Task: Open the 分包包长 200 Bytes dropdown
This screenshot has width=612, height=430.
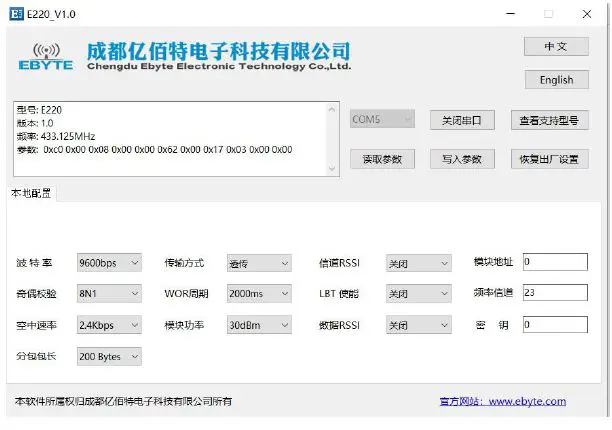Action: coord(109,356)
